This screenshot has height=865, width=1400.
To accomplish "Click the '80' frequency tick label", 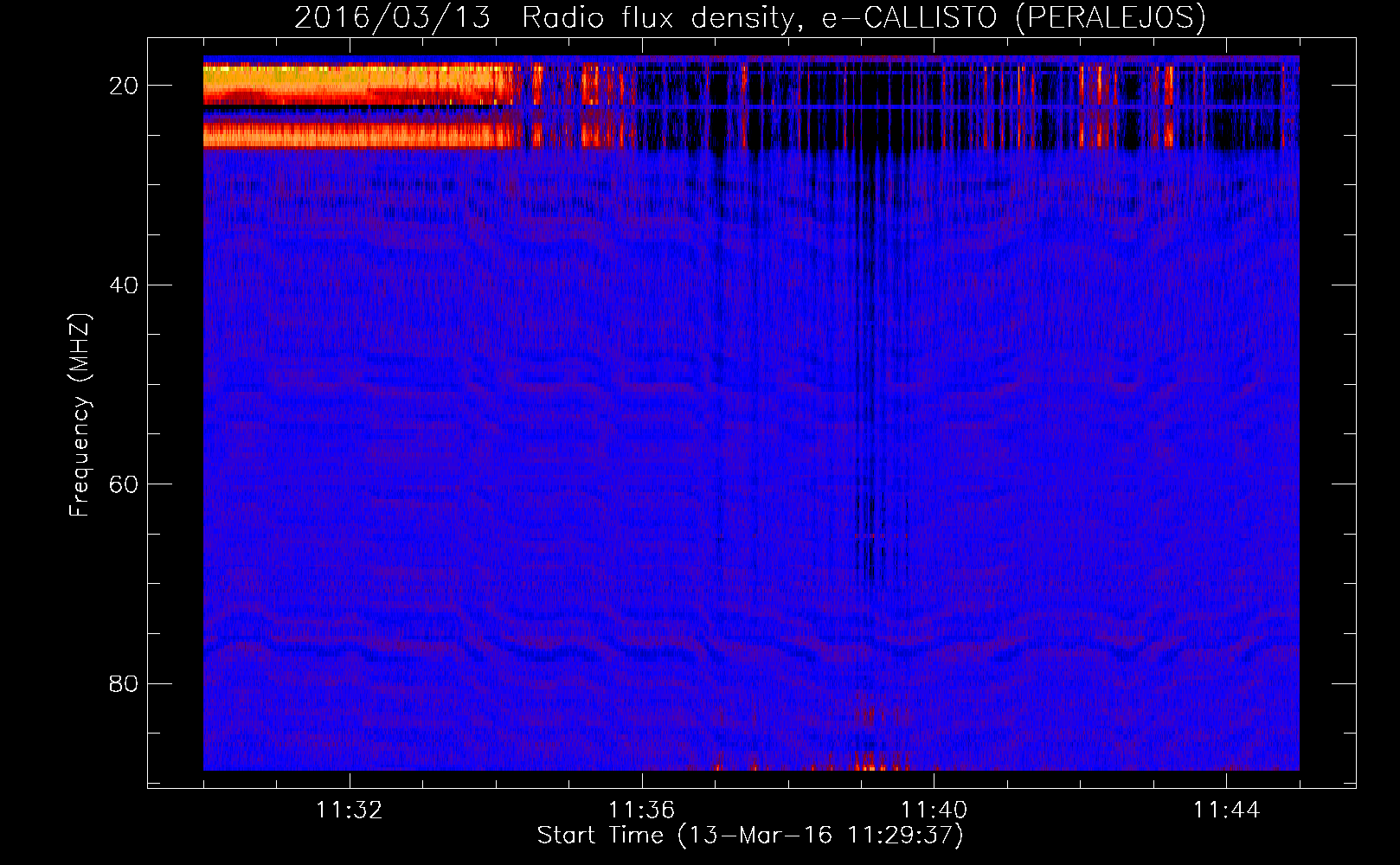I will click(x=125, y=684).
